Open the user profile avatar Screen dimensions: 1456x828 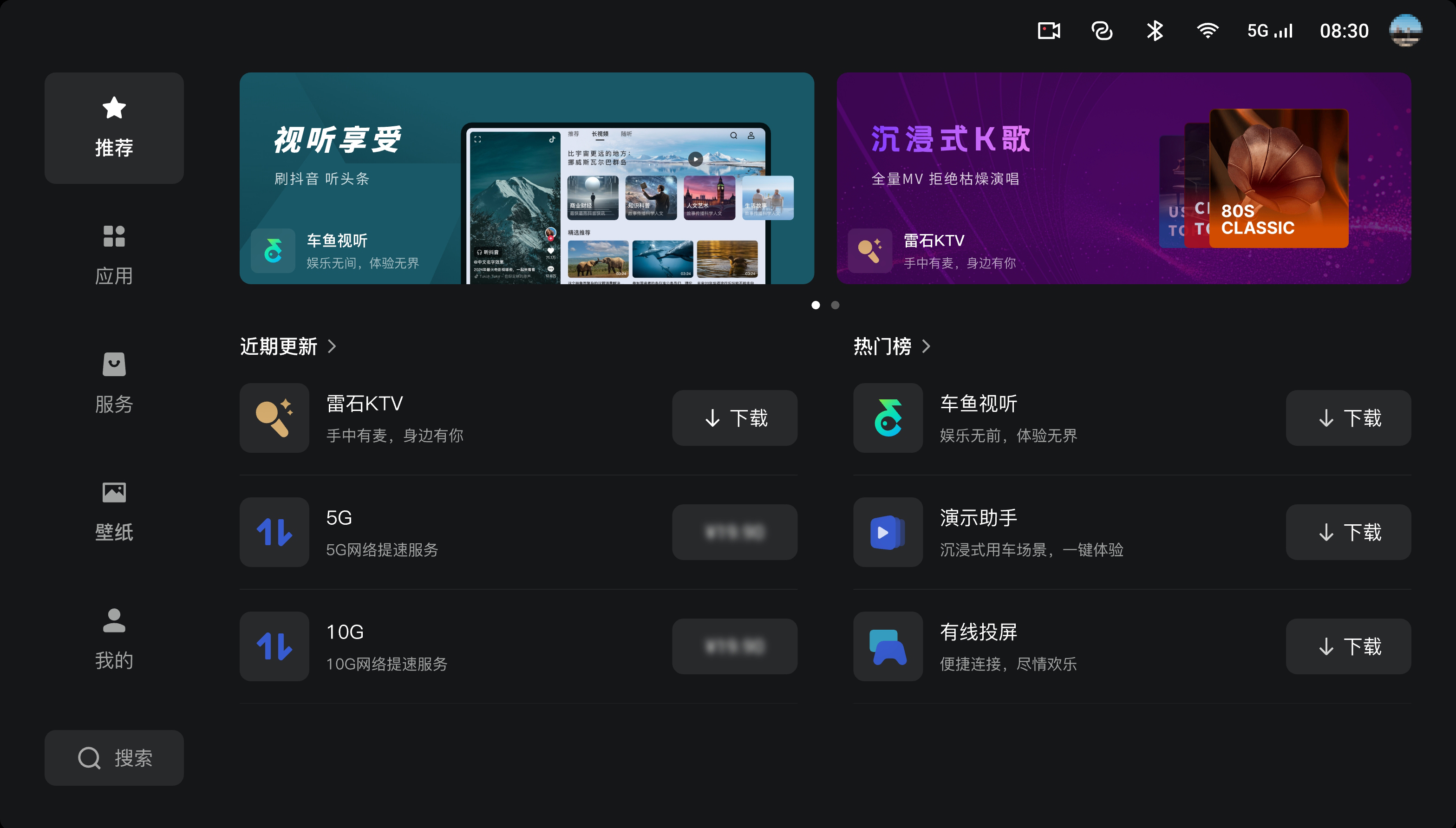pyautogui.click(x=1405, y=31)
